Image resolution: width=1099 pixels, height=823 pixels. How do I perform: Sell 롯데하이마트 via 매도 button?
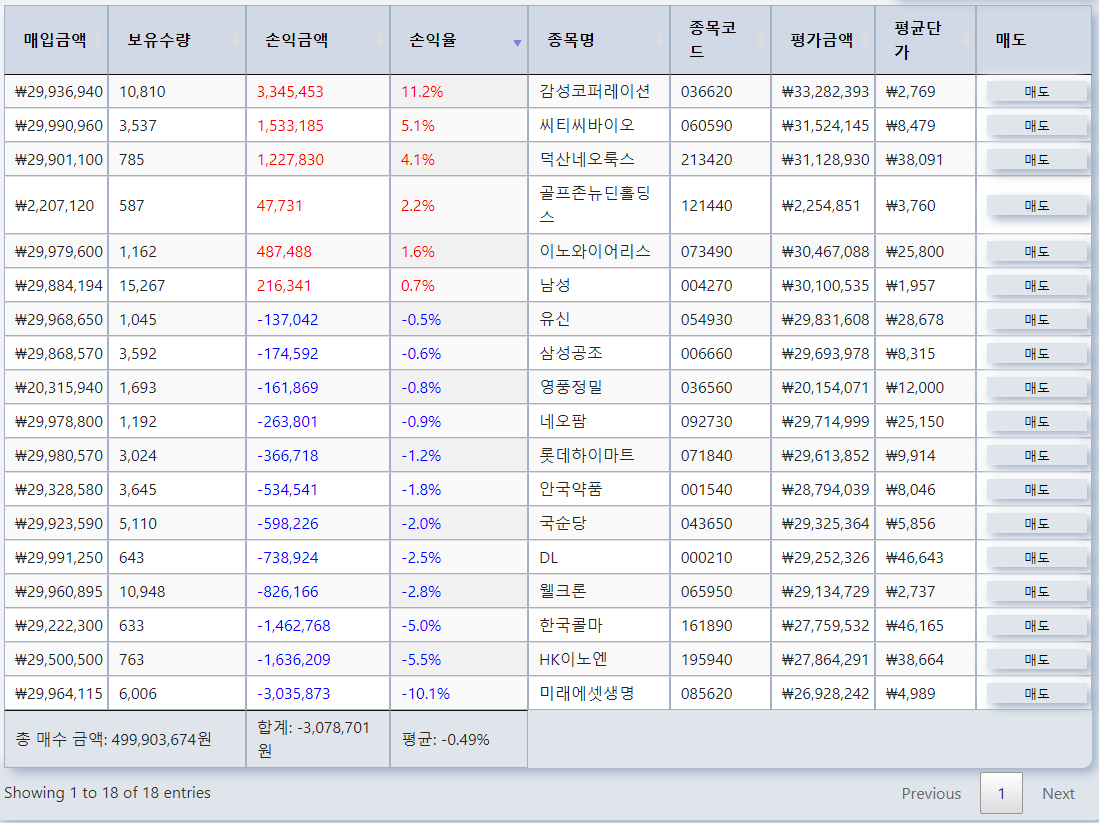point(1037,456)
